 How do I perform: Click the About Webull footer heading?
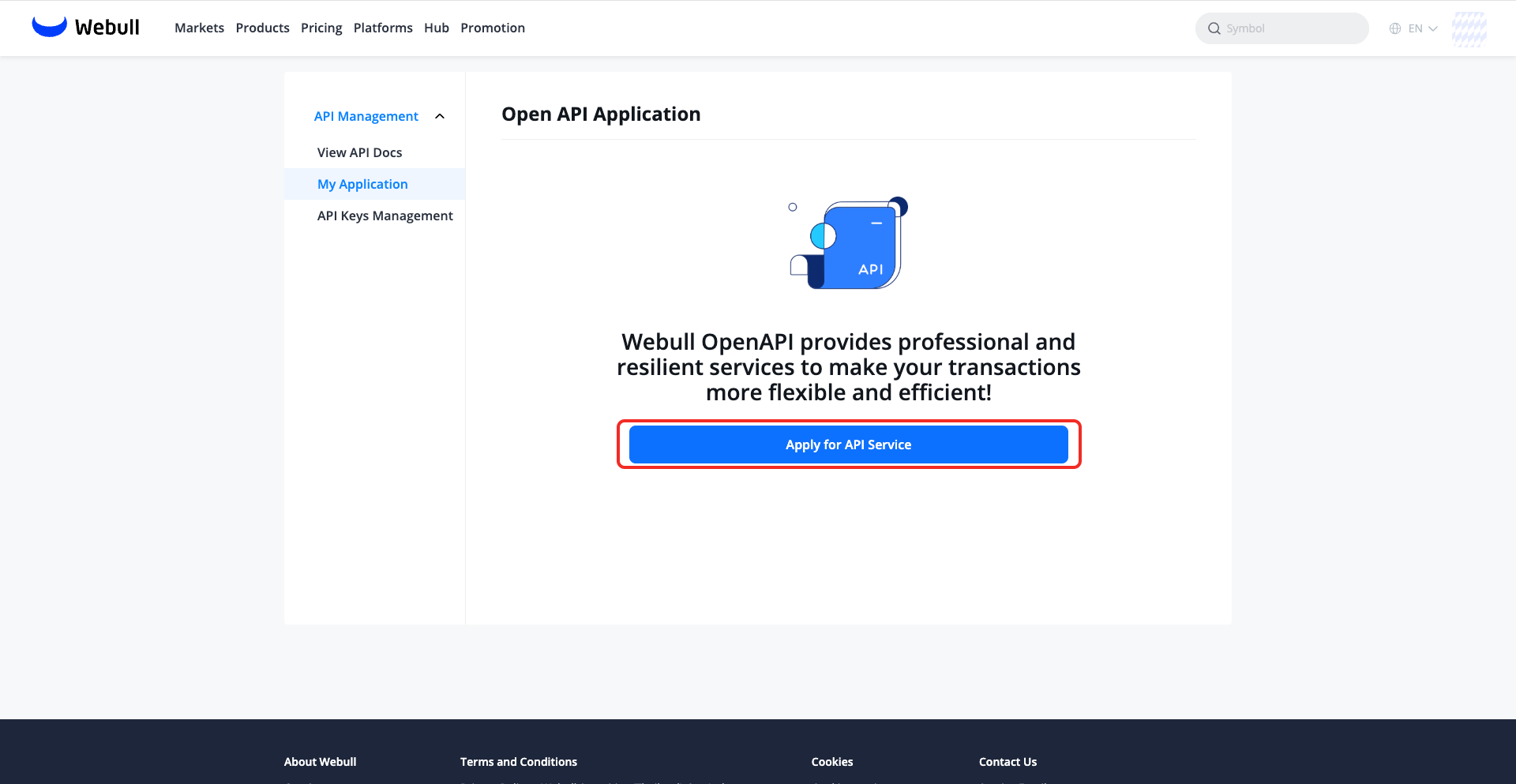(x=321, y=762)
